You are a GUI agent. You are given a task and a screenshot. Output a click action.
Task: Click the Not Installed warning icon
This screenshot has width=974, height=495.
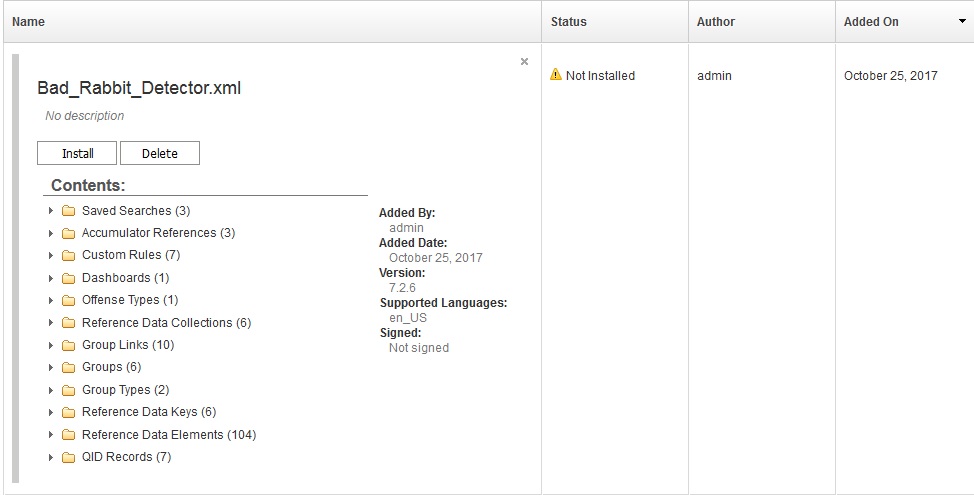[x=556, y=75]
